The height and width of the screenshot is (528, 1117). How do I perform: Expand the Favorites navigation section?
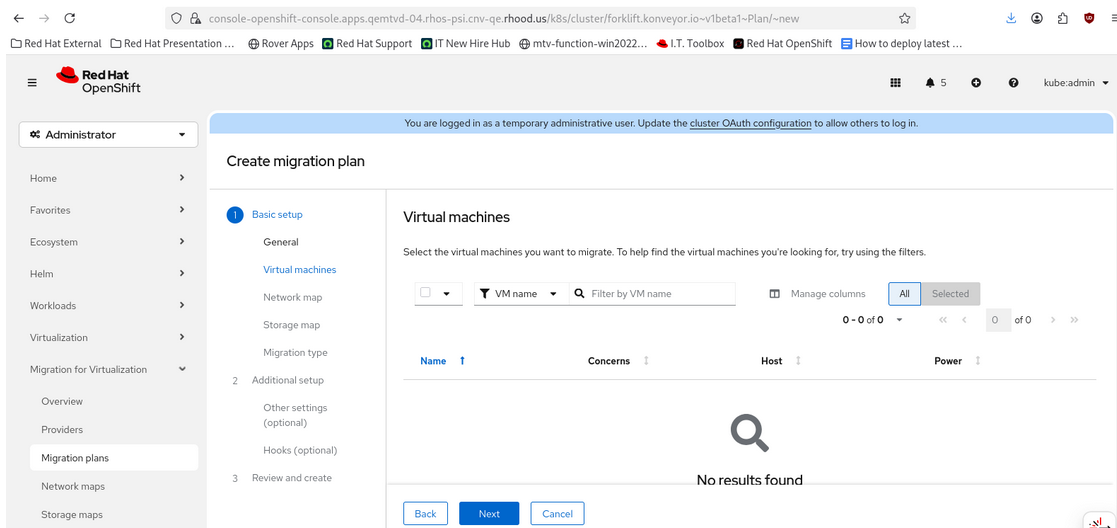tap(108, 210)
